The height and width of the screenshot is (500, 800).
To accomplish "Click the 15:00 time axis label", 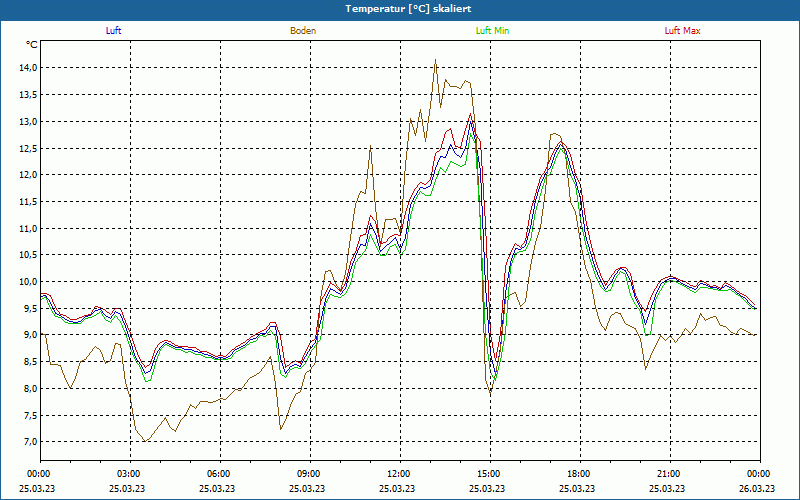I will (x=490, y=474).
